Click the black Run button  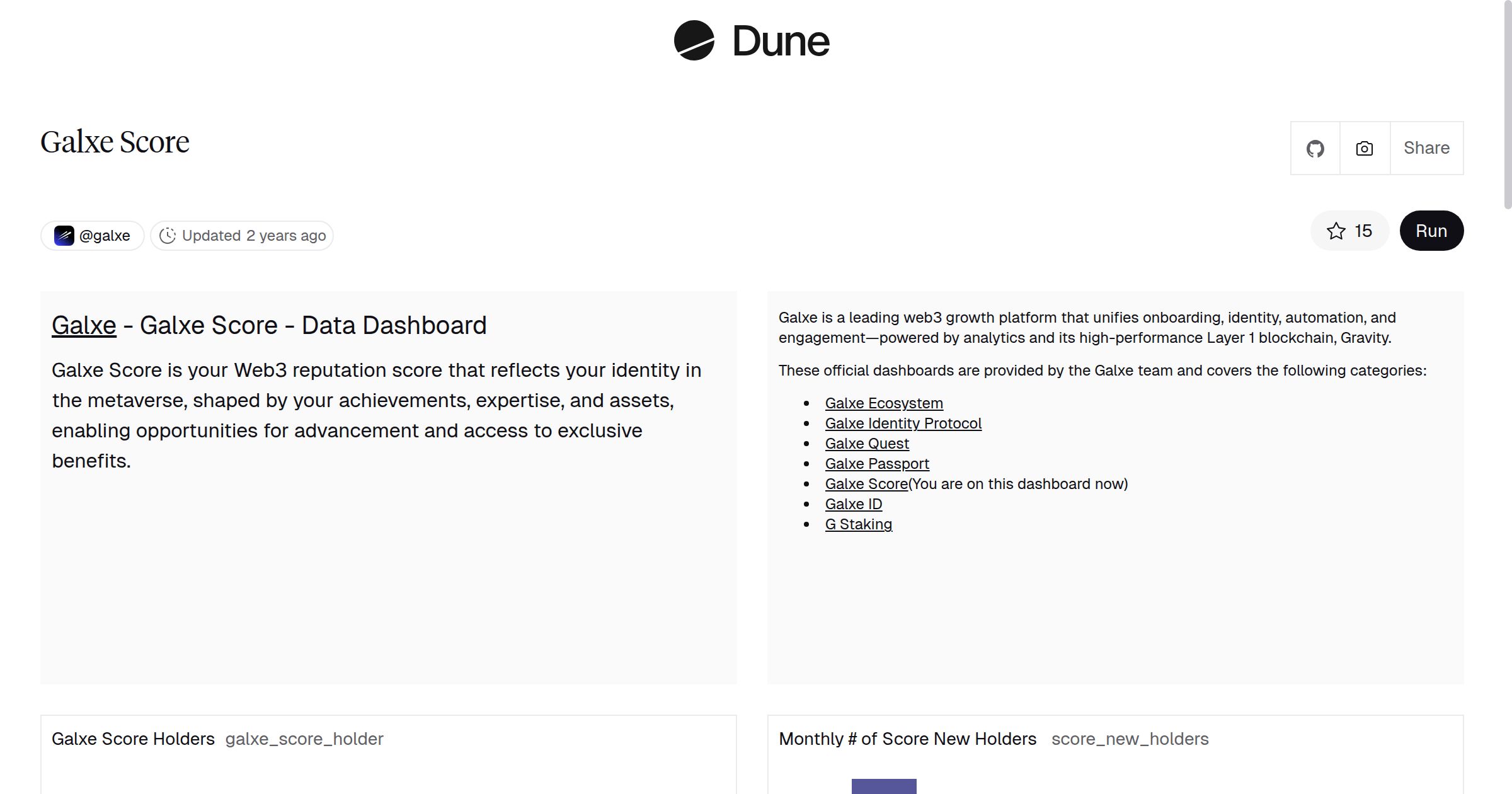(1431, 231)
